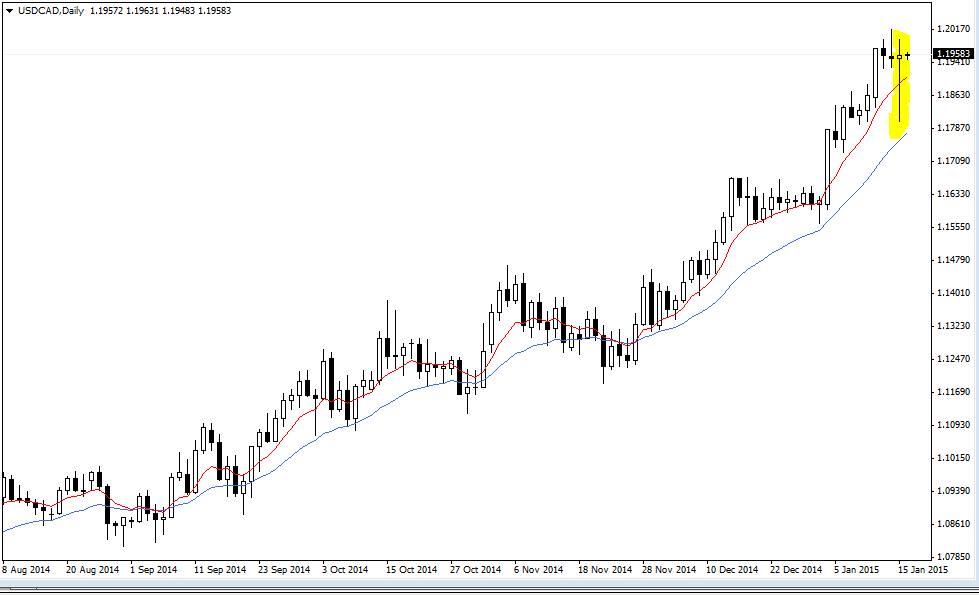Click the 1.10150 price axis label
The image size is (979, 595).
[x=954, y=458]
